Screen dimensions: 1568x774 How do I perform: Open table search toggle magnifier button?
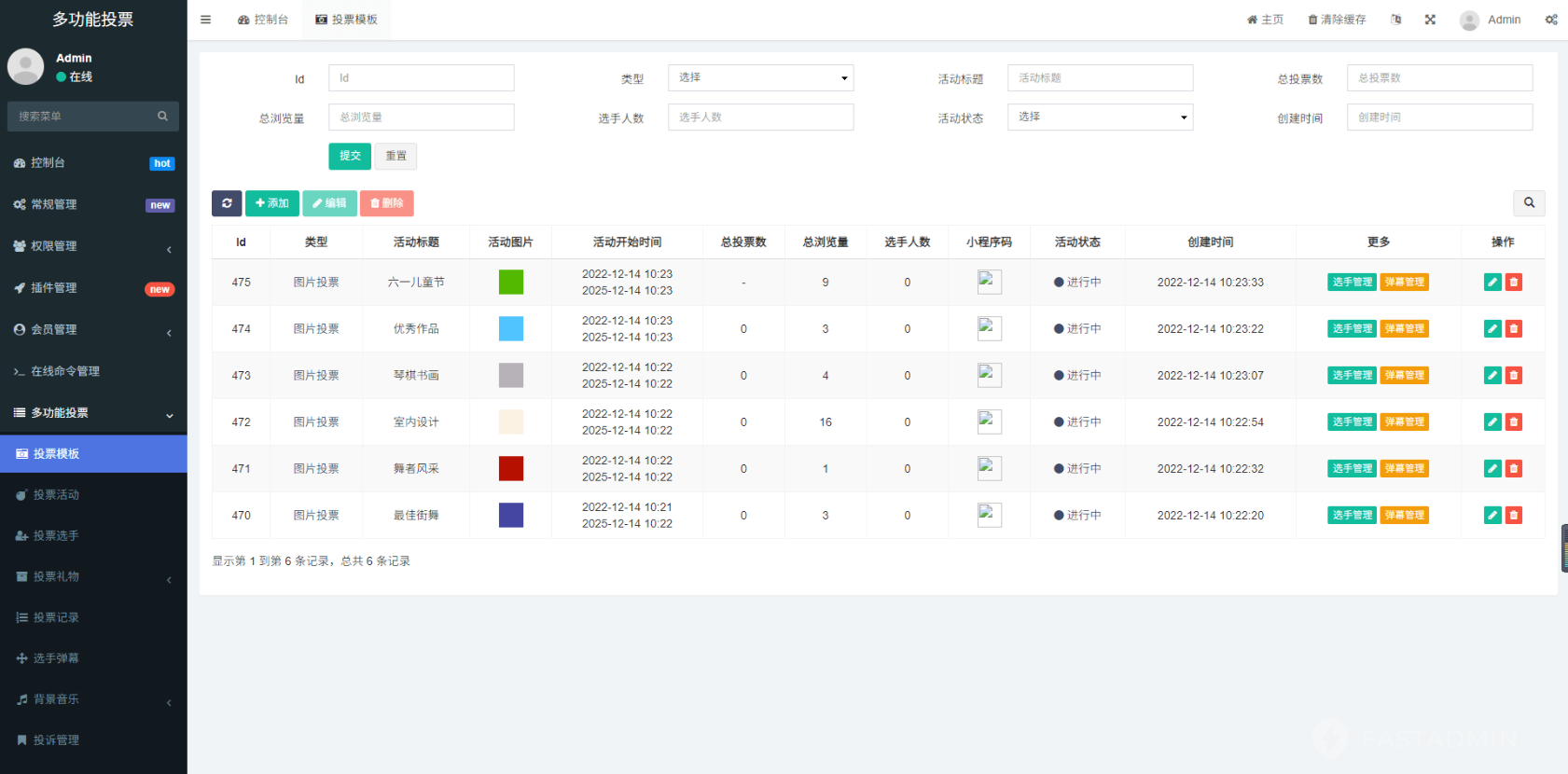[x=1529, y=202]
